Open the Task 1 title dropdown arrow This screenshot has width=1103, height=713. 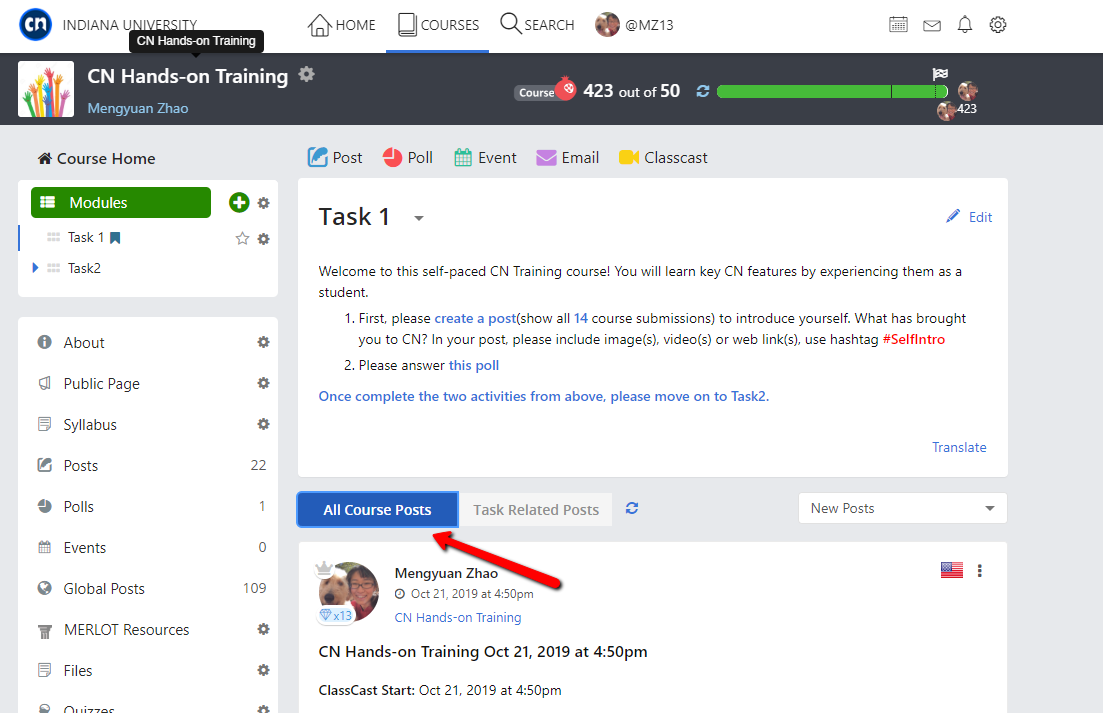tap(419, 219)
